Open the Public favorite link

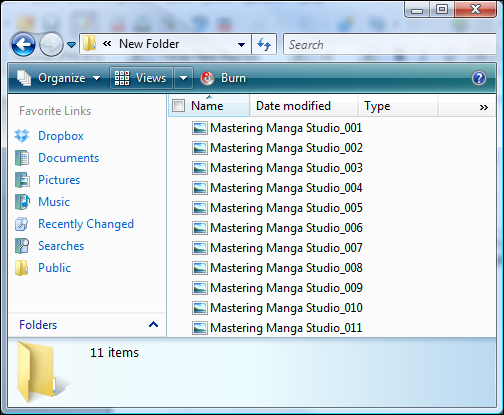point(54,268)
